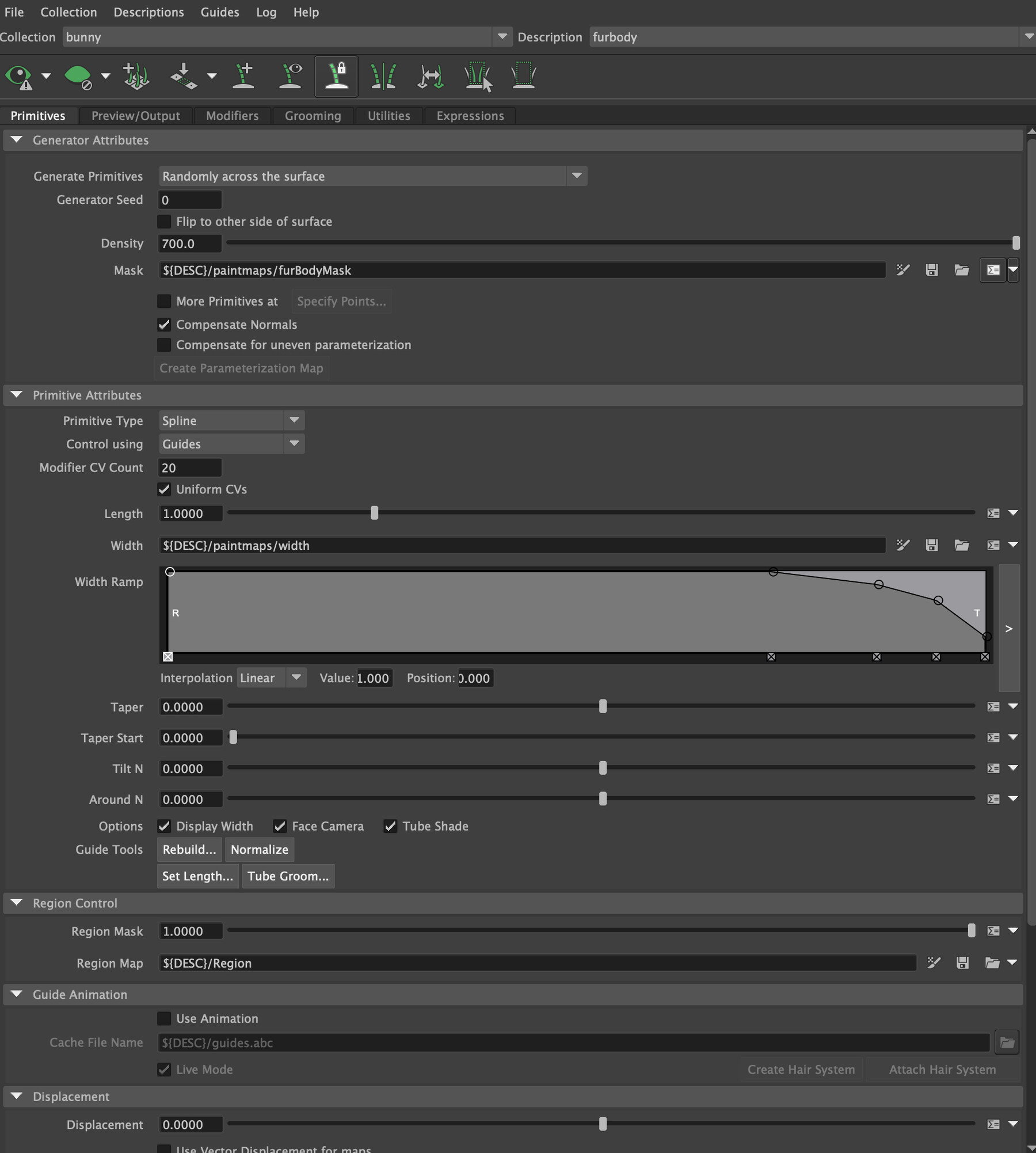The height and width of the screenshot is (1153, 1036).
Task: Open the Generate Primitives dropdown
Action: [x=373, y=176]
